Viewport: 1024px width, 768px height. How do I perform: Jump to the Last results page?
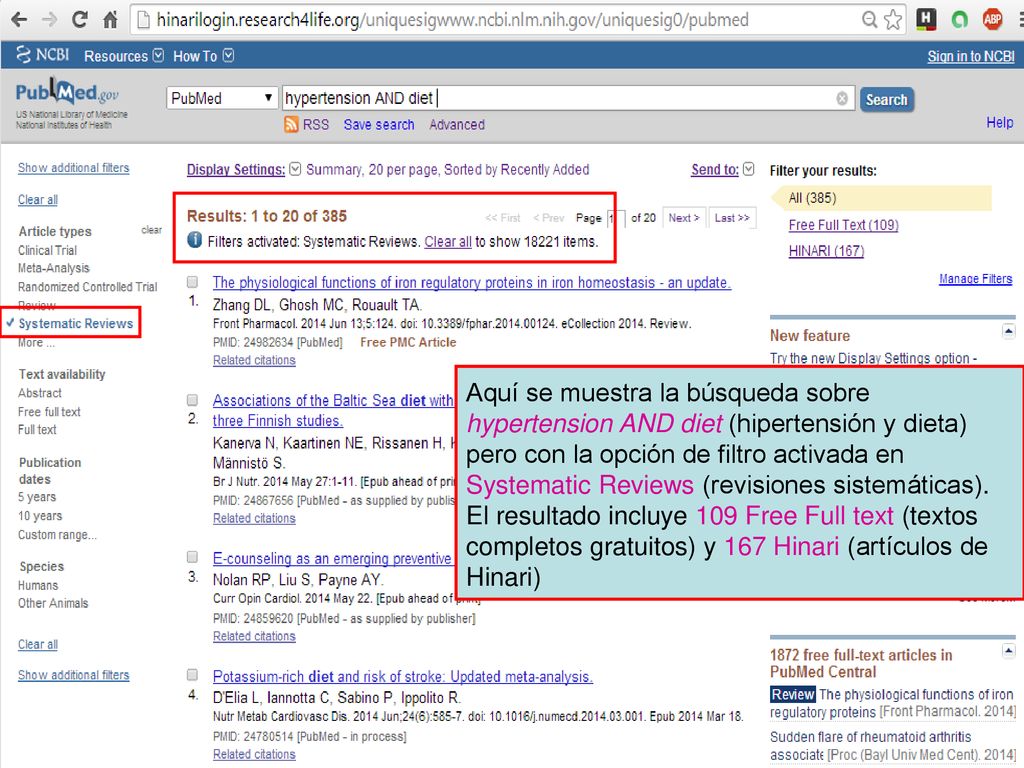[x=731, y=218]
